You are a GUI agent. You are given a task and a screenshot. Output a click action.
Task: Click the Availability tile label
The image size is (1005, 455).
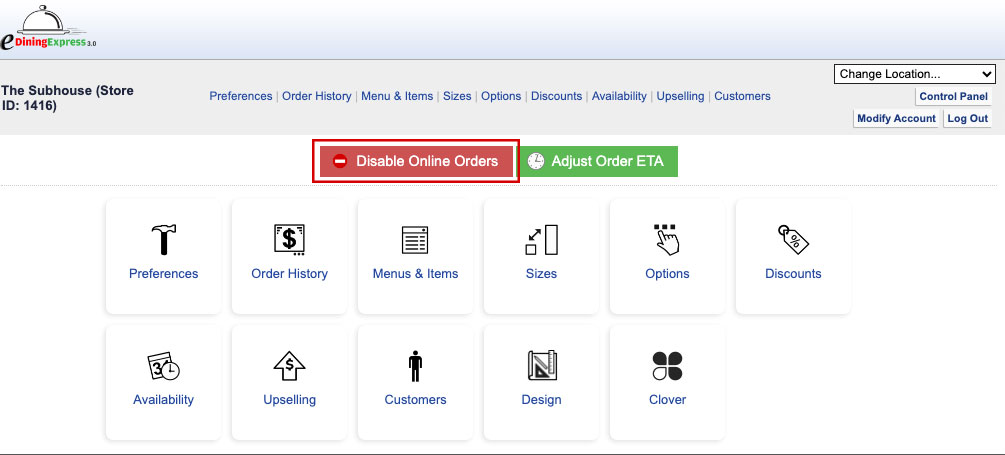pyautogui.click(x=163, y=400)
